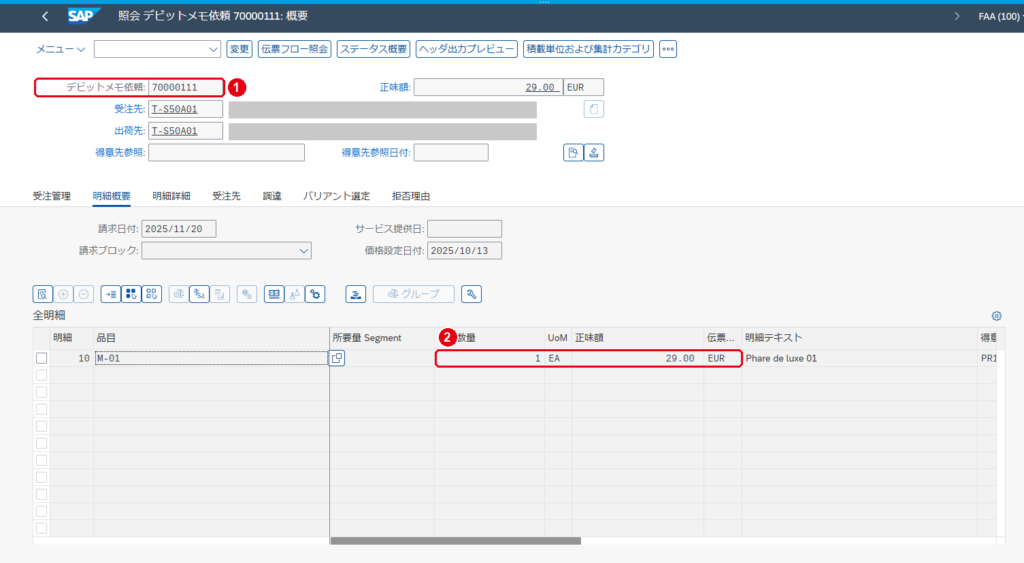This screenshot has height=563, width=1024.
Task: Select the 明細概要 tab
Action: click(112, 196)
